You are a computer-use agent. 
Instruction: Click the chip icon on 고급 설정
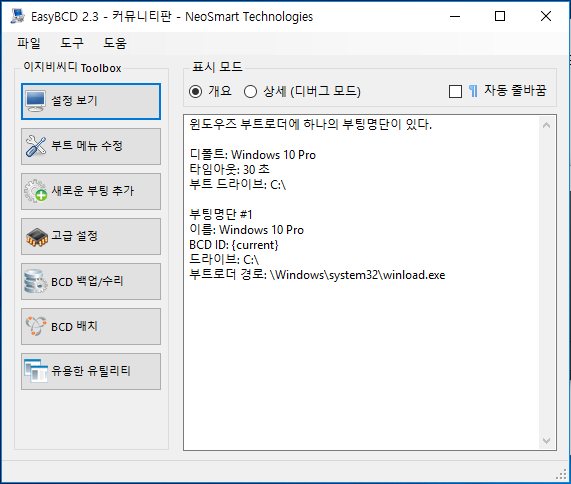pyautogui.click(x=36, y=237)
